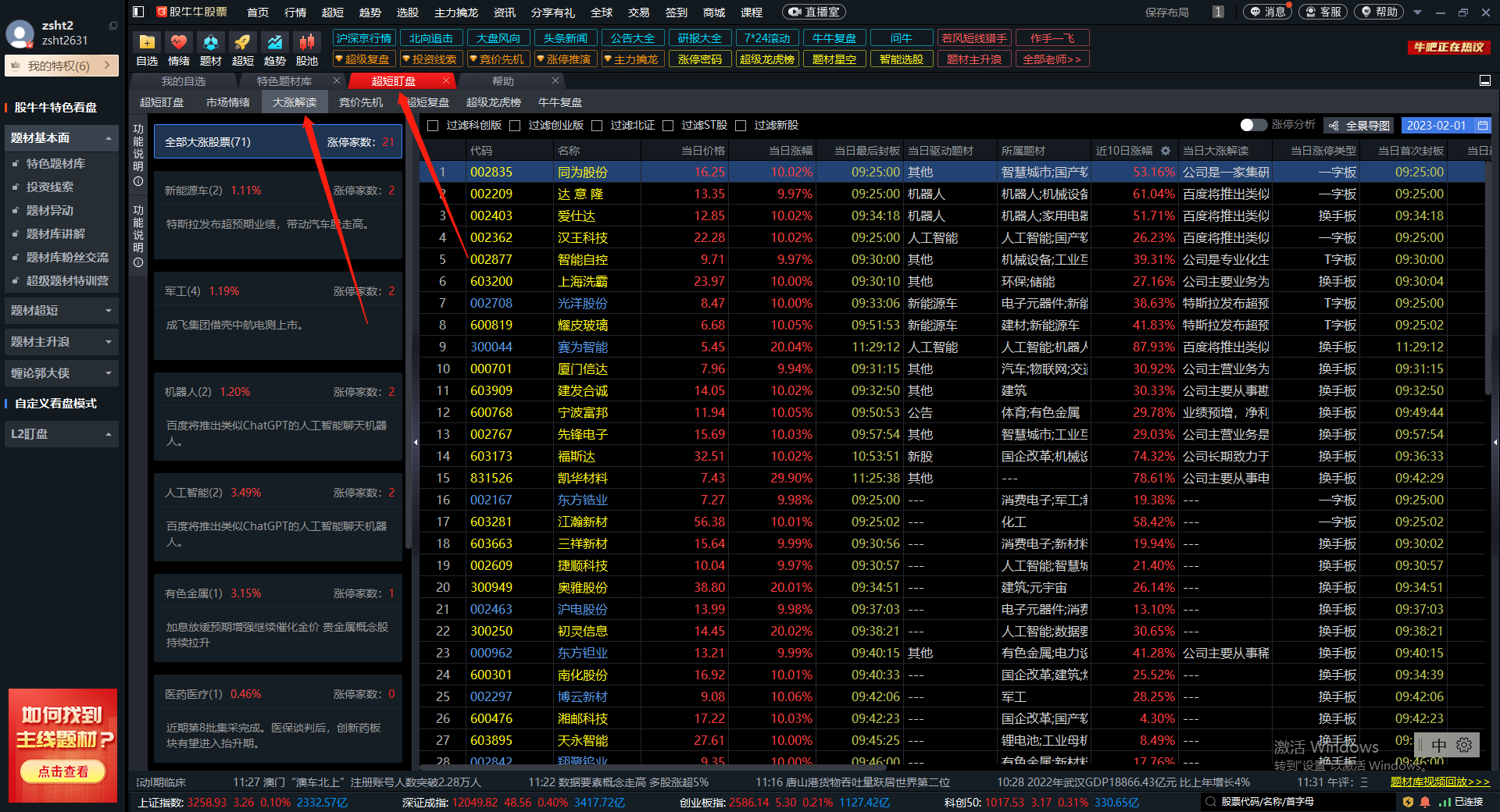Open the calendar date picker icon
1500x812 pixels.
point(1483,125)
